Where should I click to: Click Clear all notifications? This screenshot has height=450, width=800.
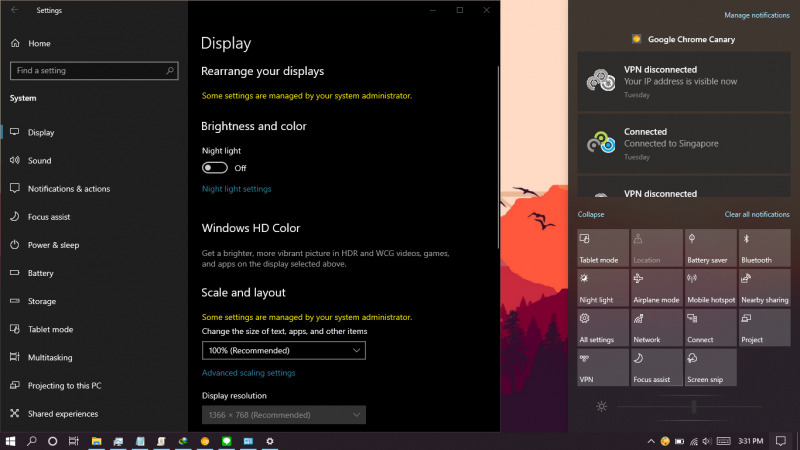pyautogui.click(x=756, y=214)
